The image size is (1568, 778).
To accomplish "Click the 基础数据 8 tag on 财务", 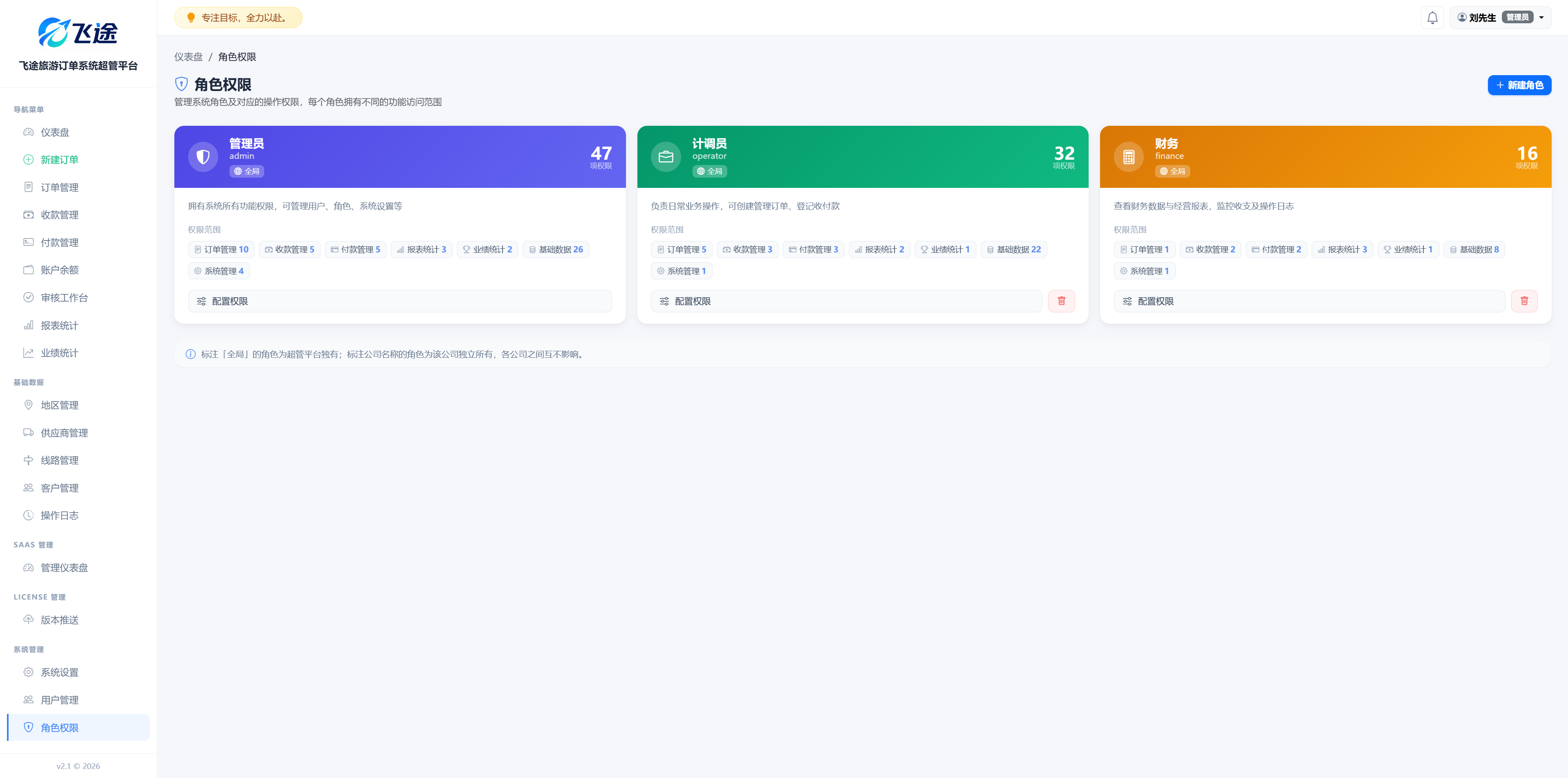I will pos(1474,250).
